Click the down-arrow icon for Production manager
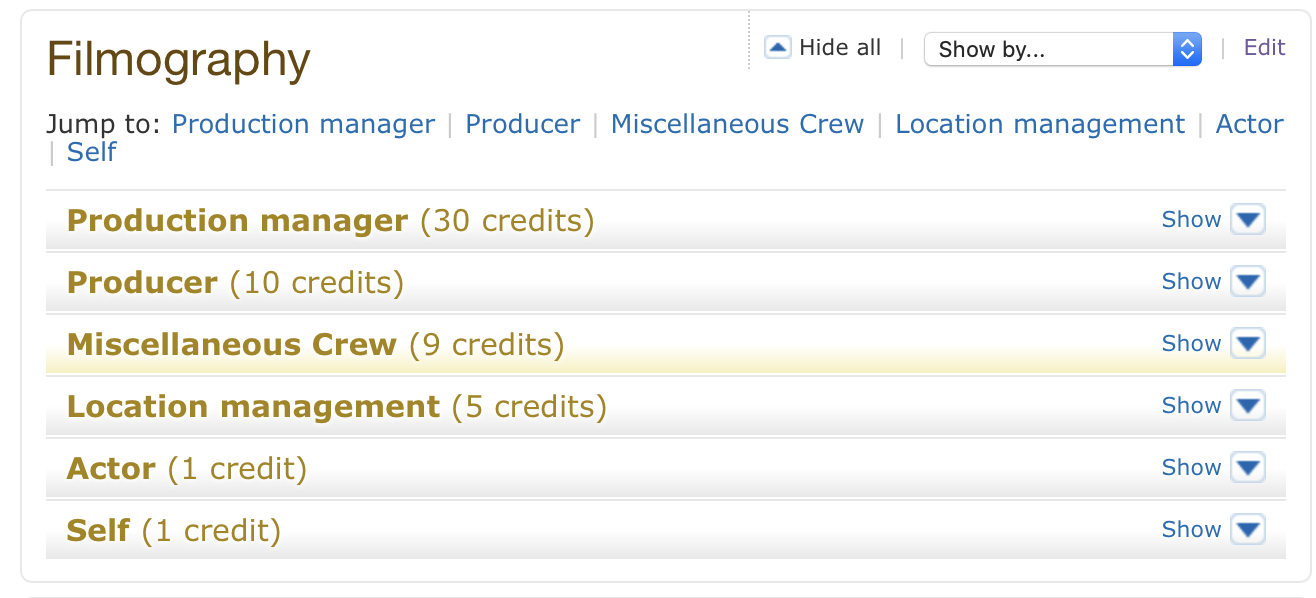The width and height of the screenshot is (1316, 598). point(1248,219)
